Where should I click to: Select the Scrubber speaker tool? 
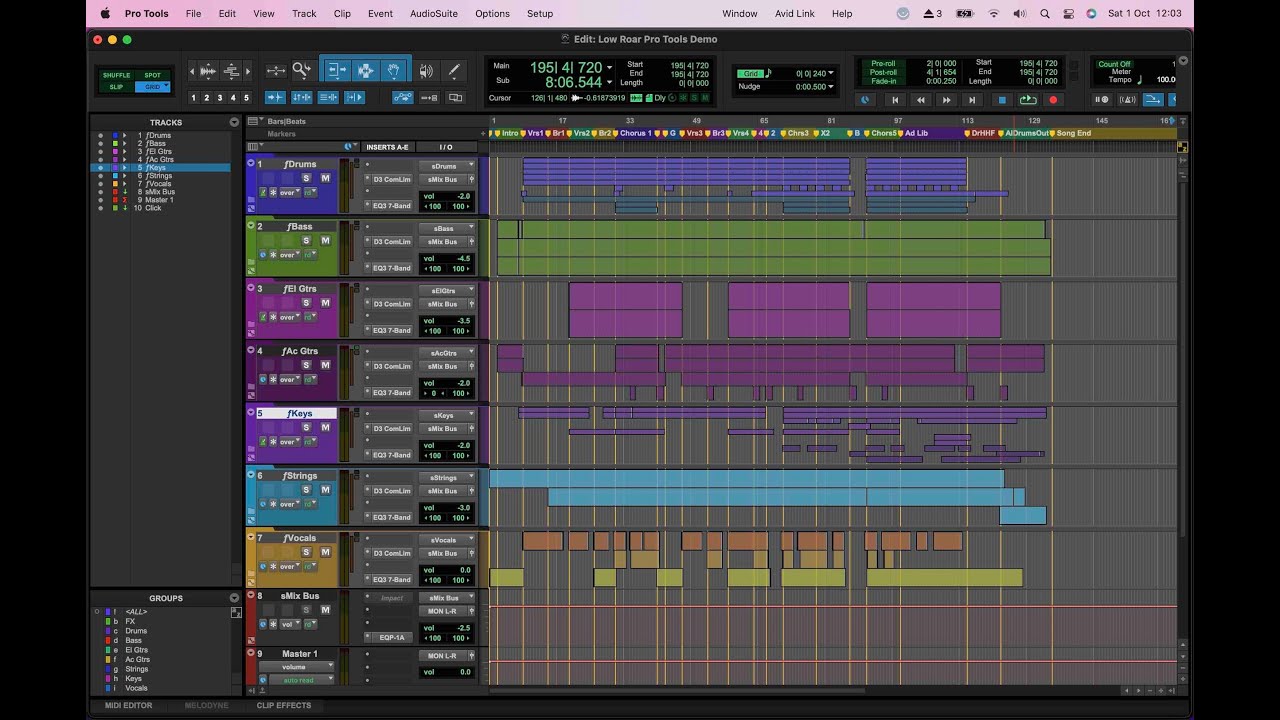(426, 71)
